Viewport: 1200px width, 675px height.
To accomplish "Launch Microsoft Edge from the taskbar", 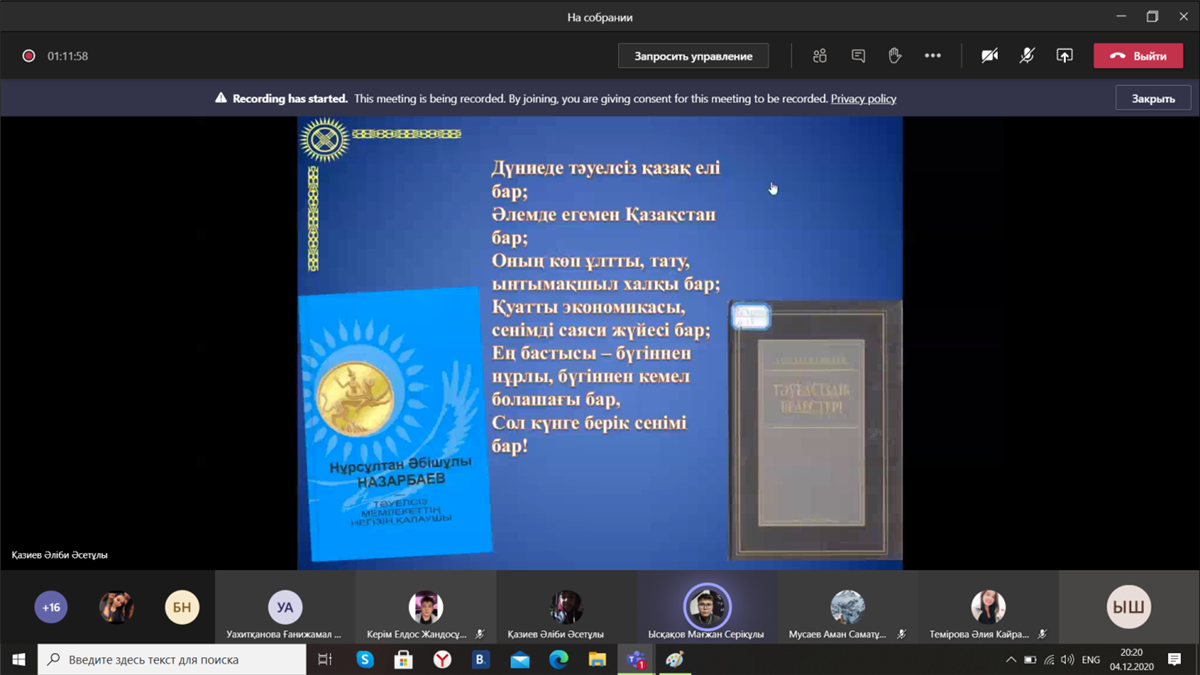I will 558,659.
